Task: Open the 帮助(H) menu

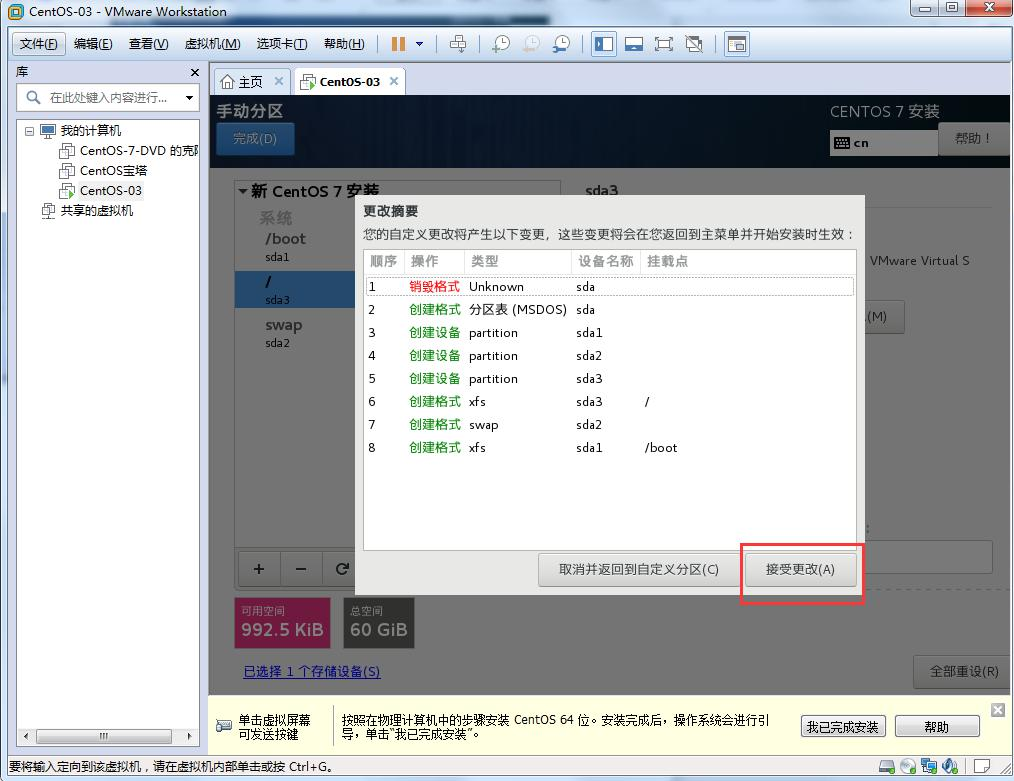Action: pos(344,44)
